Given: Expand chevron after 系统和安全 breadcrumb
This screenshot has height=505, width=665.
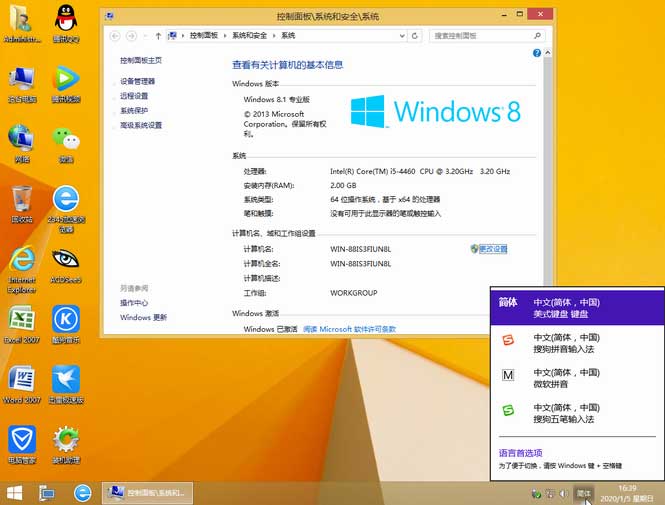Looking at the screenshot, I should point(274,36).
